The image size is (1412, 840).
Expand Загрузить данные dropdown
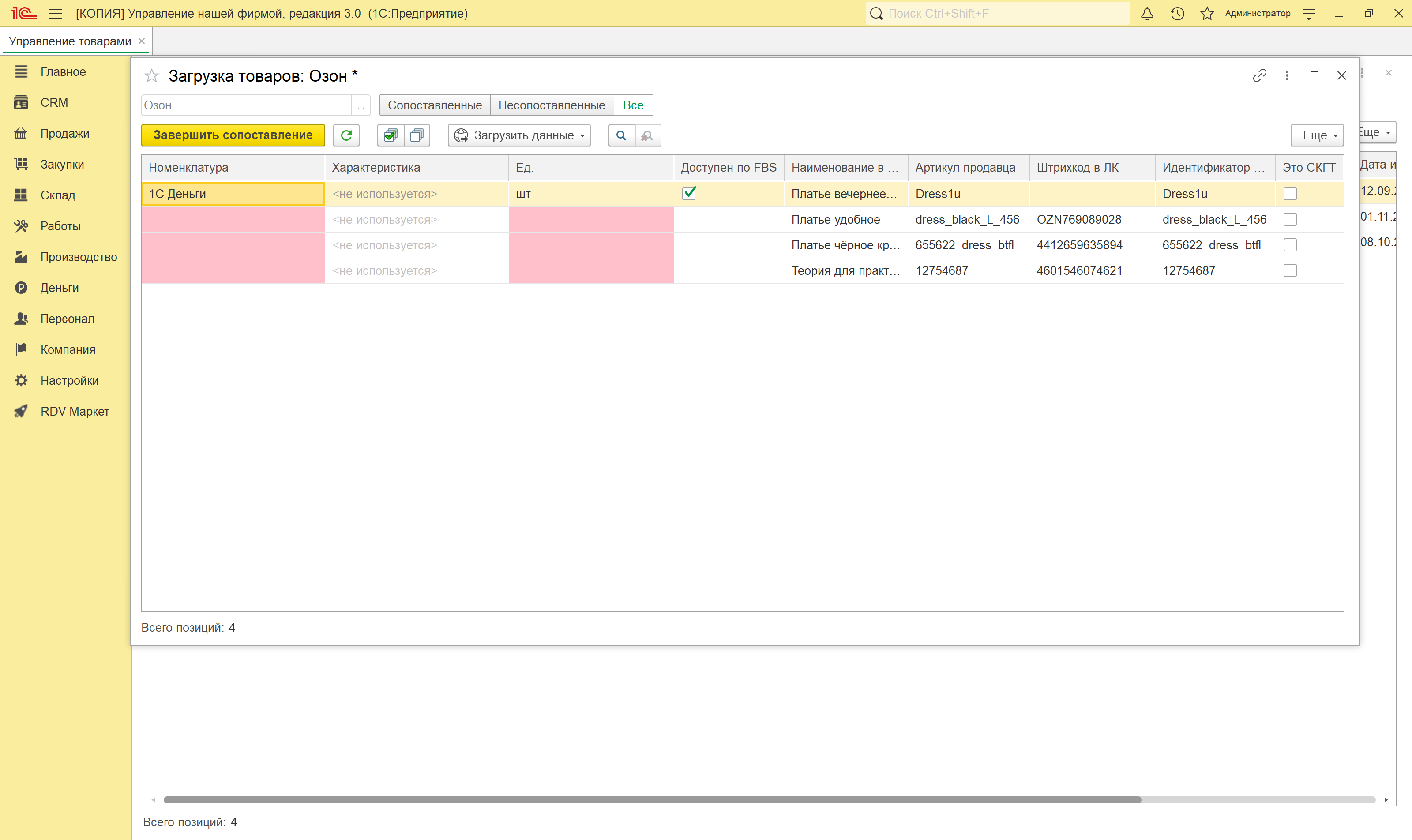[519, 135]
